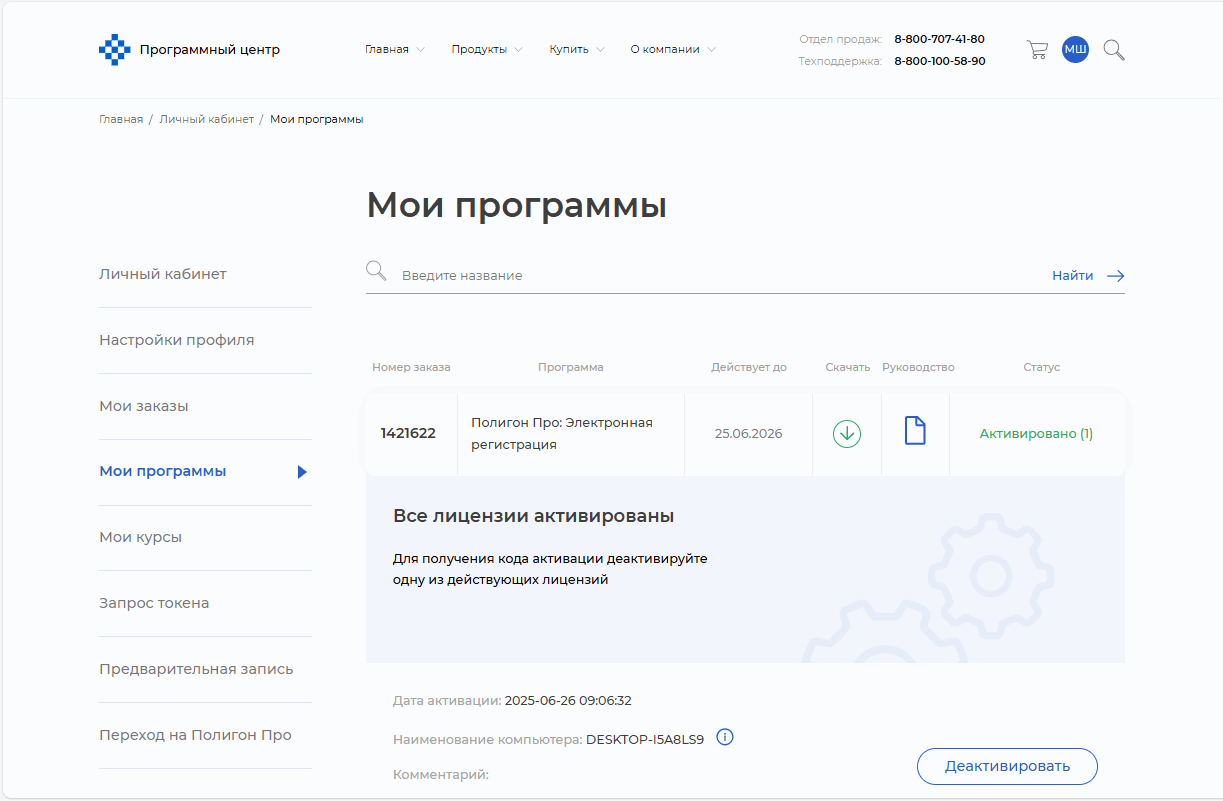The width and height of the screenshot is (1223, 801).
Task: Expand the Главная dropdown chevron
Action: pos(420,50)
